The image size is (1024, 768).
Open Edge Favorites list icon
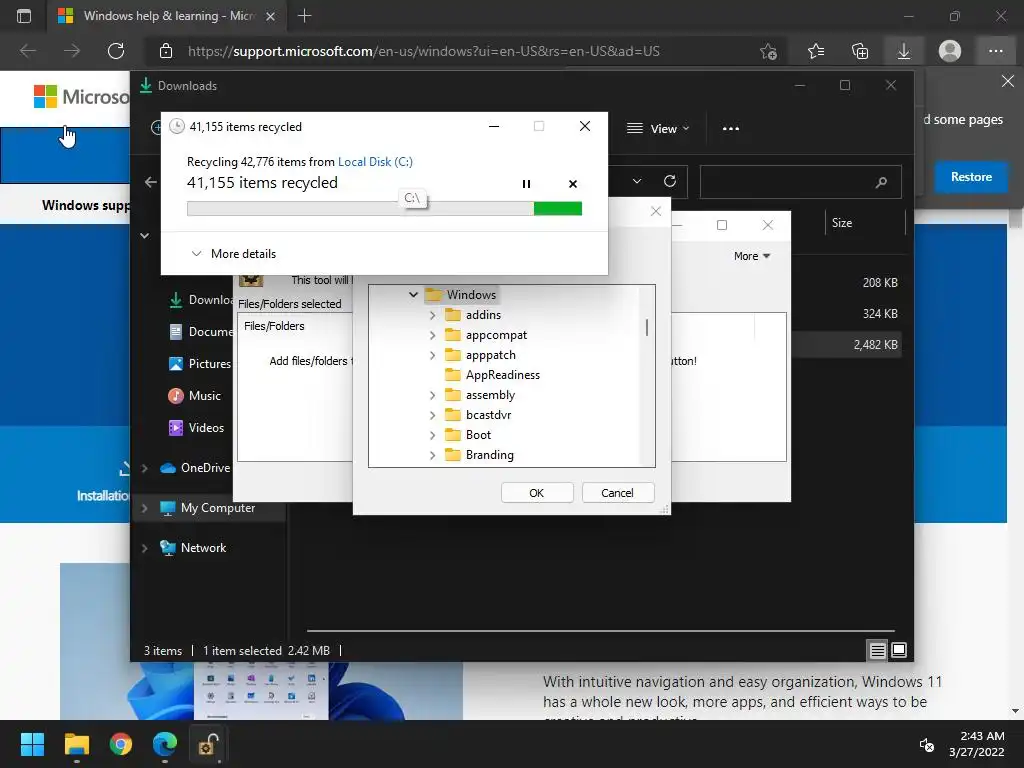[x=816, y=51]
